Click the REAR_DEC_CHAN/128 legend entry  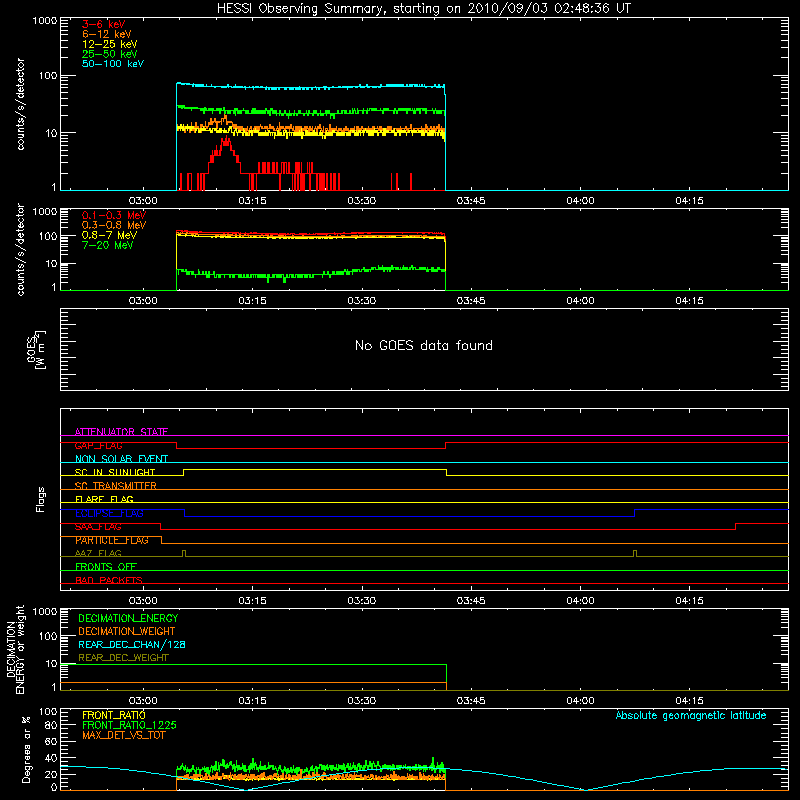coord(132,644)
